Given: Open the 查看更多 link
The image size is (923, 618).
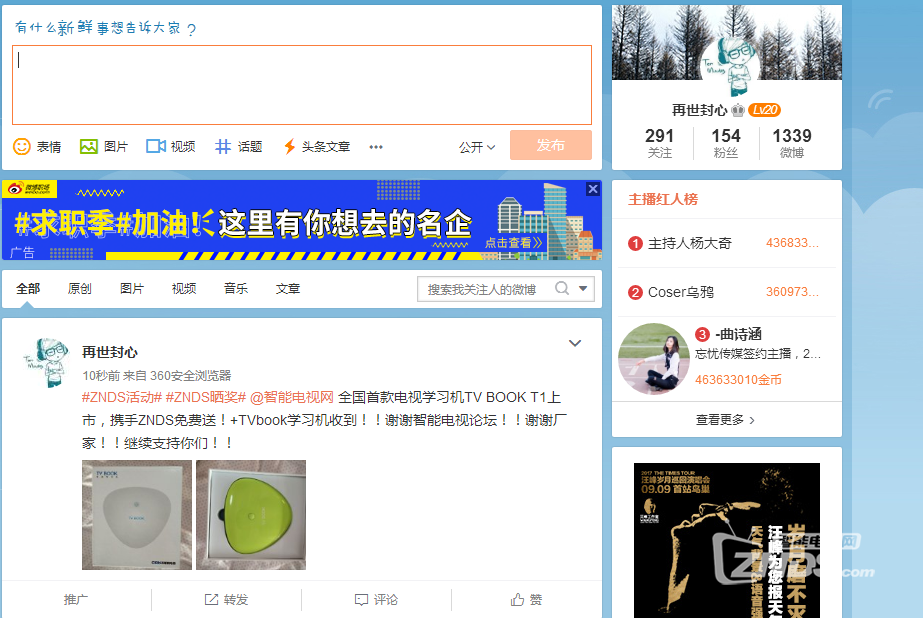Looking at the screenshot, I should click(725, 420).
